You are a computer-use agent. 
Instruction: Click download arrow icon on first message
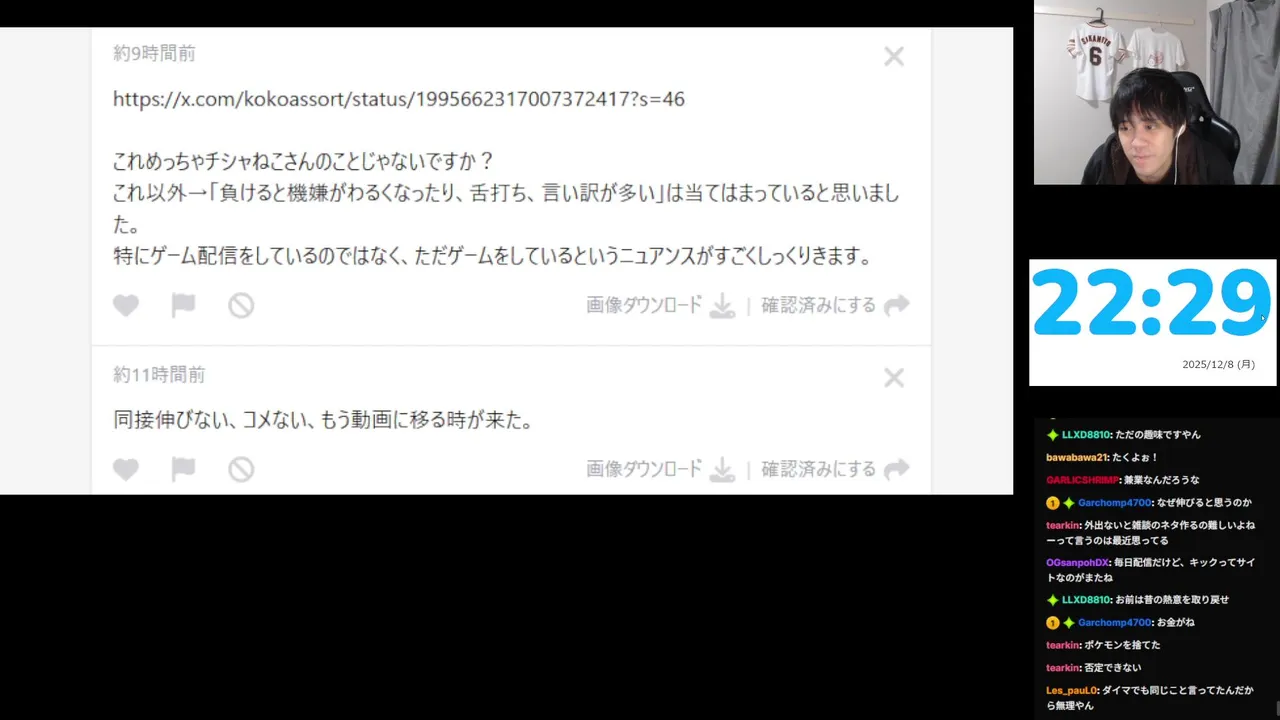(722, 306)
